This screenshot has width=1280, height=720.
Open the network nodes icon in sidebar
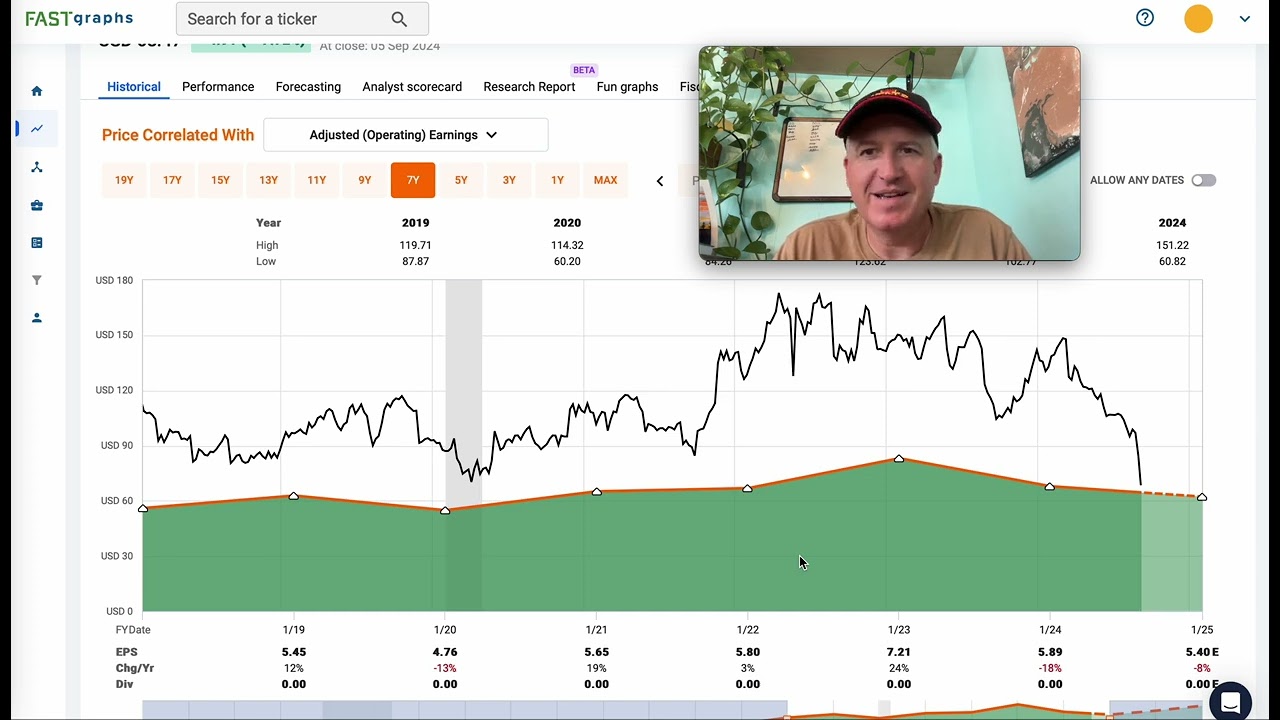click(37, 167)
